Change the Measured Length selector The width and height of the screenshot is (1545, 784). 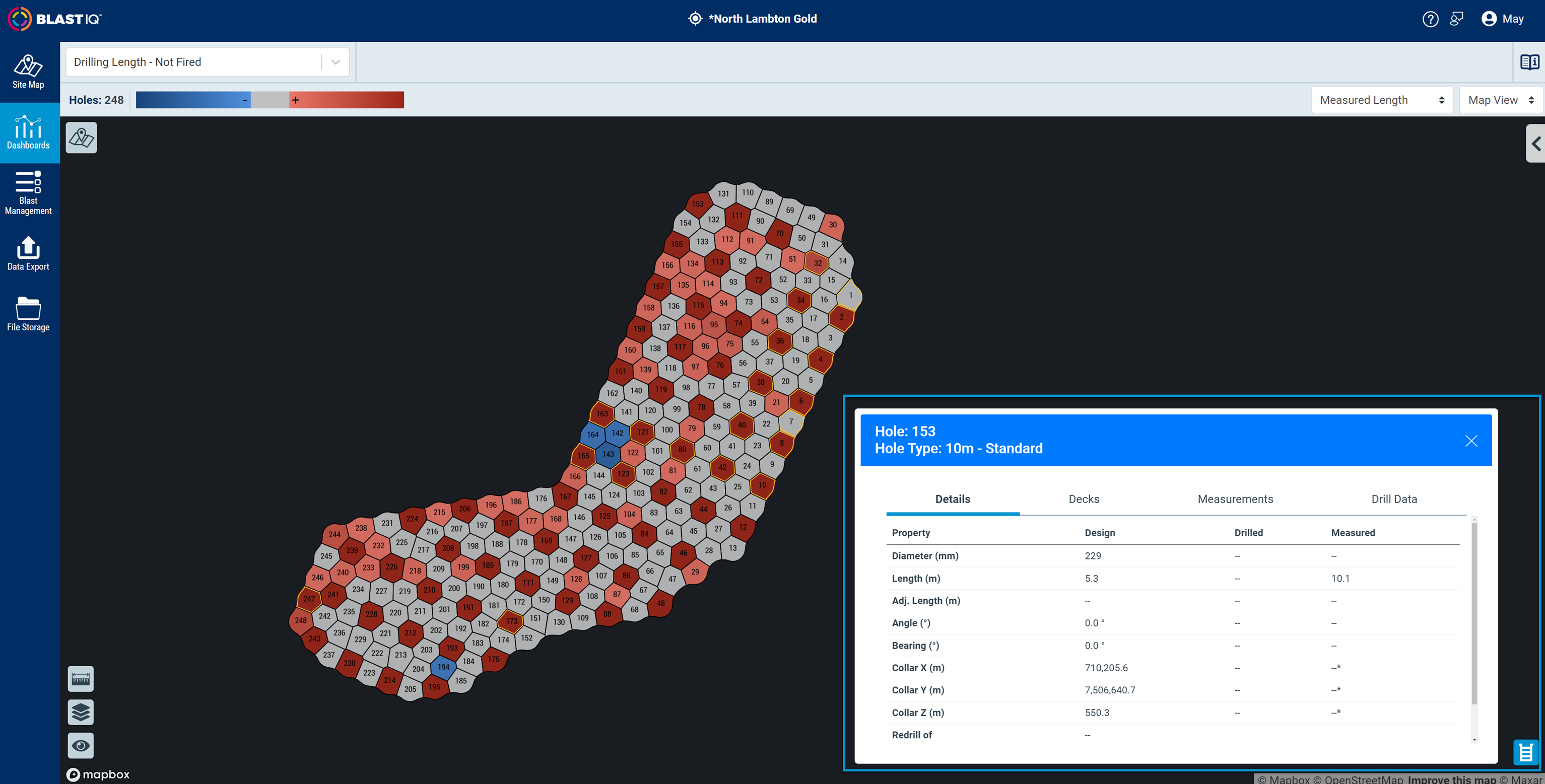[x=1382, y=100]
